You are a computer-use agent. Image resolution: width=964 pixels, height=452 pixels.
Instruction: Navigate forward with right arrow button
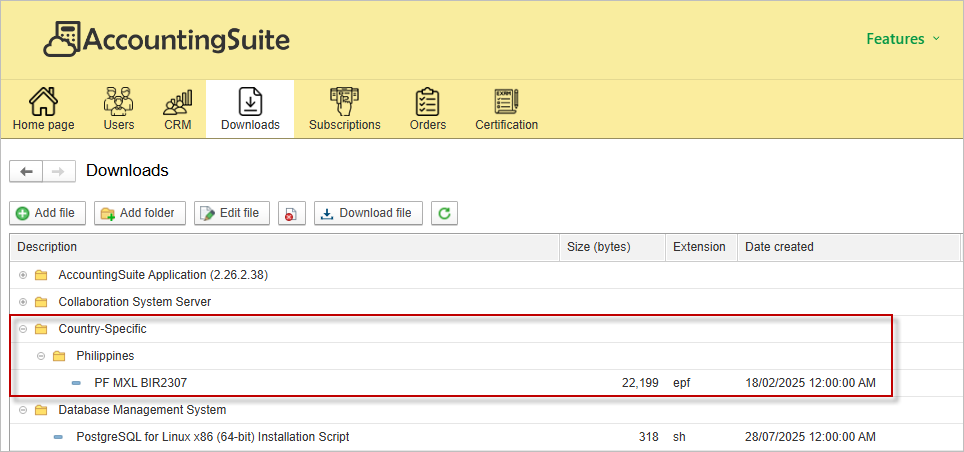click(58, 171)
